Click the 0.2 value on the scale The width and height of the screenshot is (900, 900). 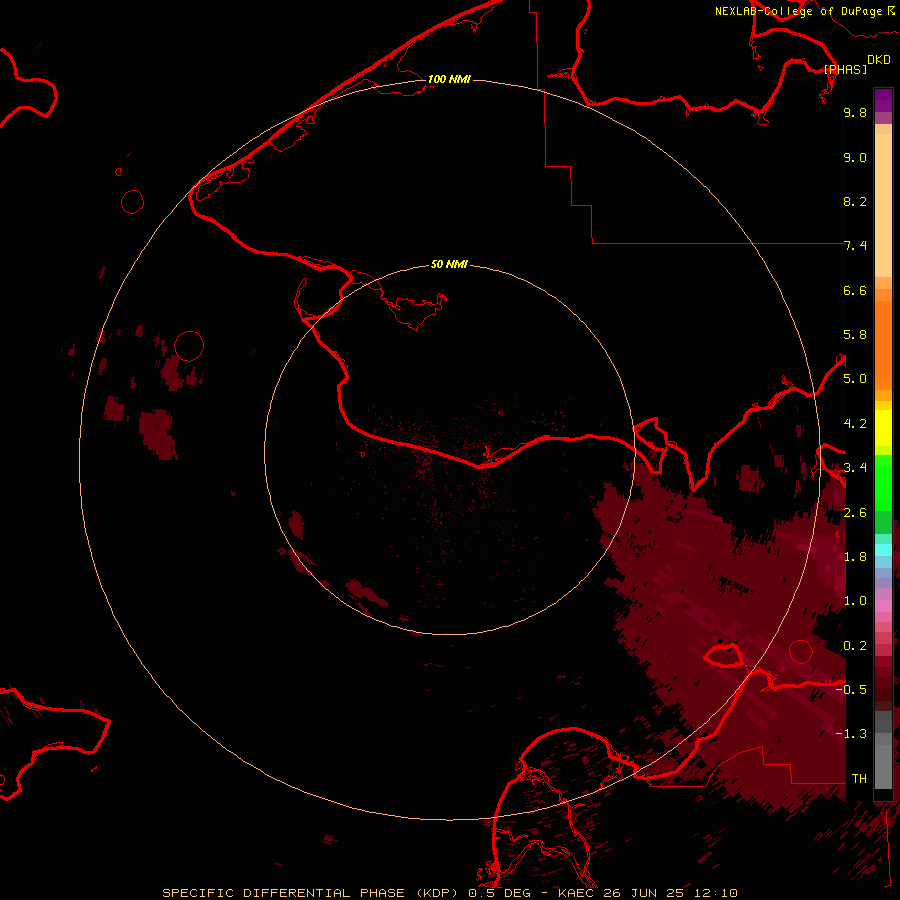(855, 646)
